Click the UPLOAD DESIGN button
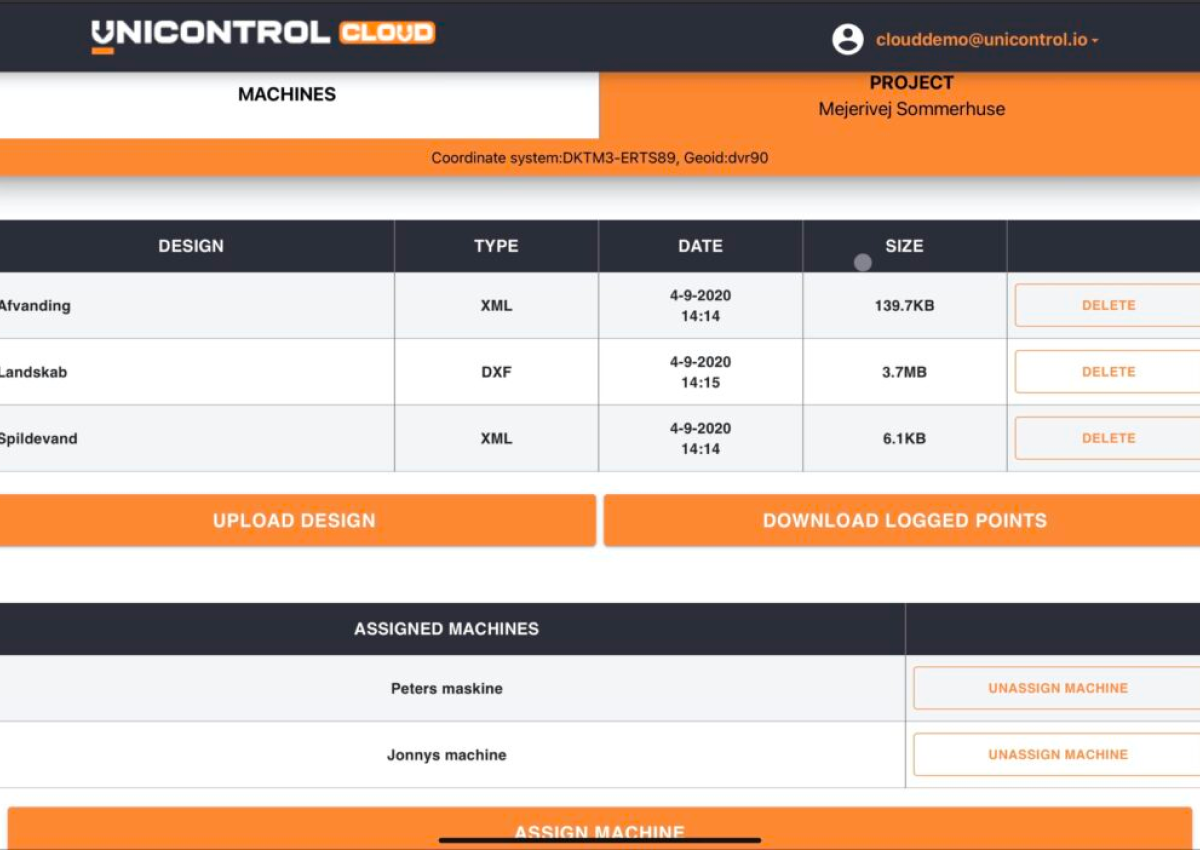Screen dimensions: 1200x850 [293, 520]
